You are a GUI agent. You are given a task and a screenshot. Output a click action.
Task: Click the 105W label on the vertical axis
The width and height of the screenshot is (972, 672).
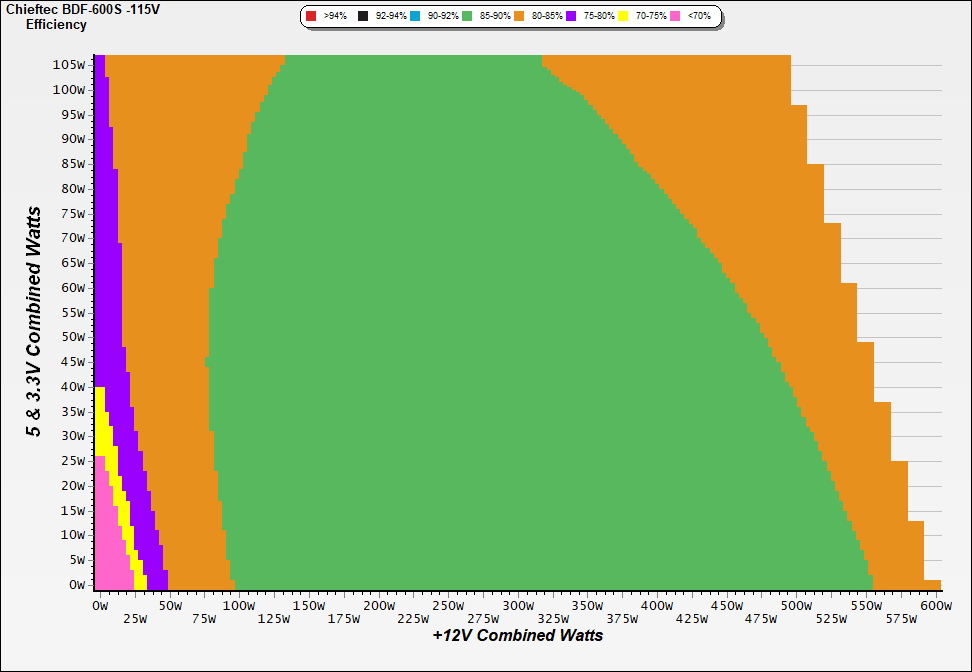pos(70,64)
